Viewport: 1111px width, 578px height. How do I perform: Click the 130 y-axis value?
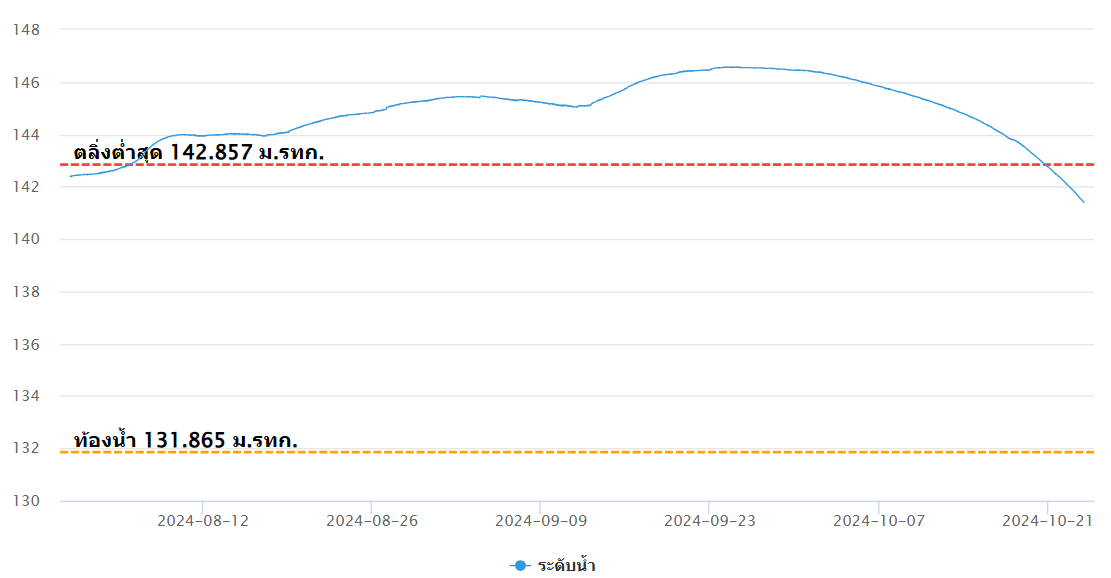click(x=26, y=501)
